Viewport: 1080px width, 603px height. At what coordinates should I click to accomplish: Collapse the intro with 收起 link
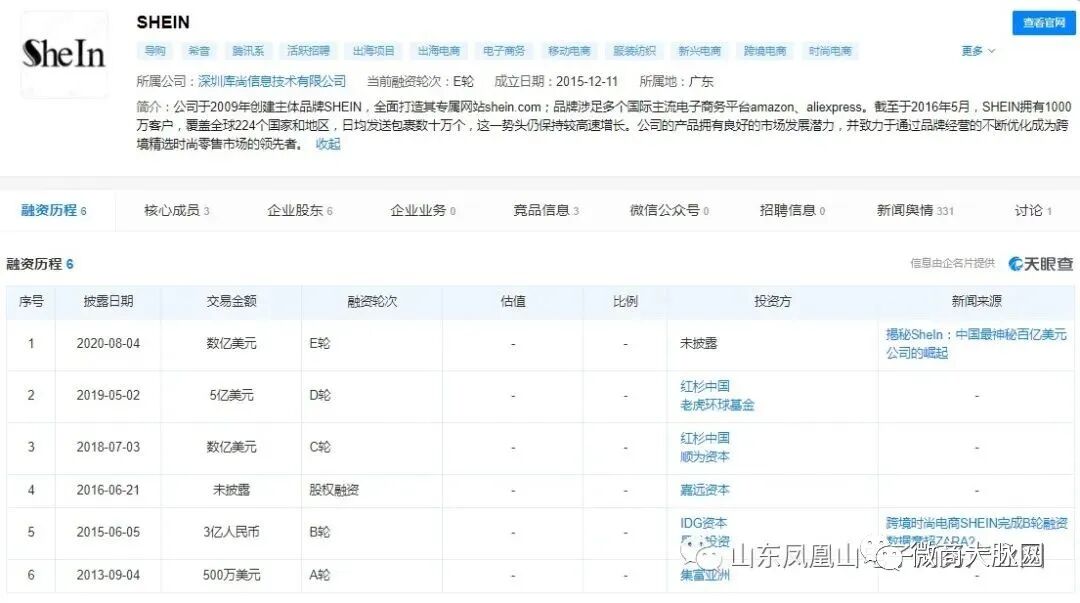(x=328, y=144)
